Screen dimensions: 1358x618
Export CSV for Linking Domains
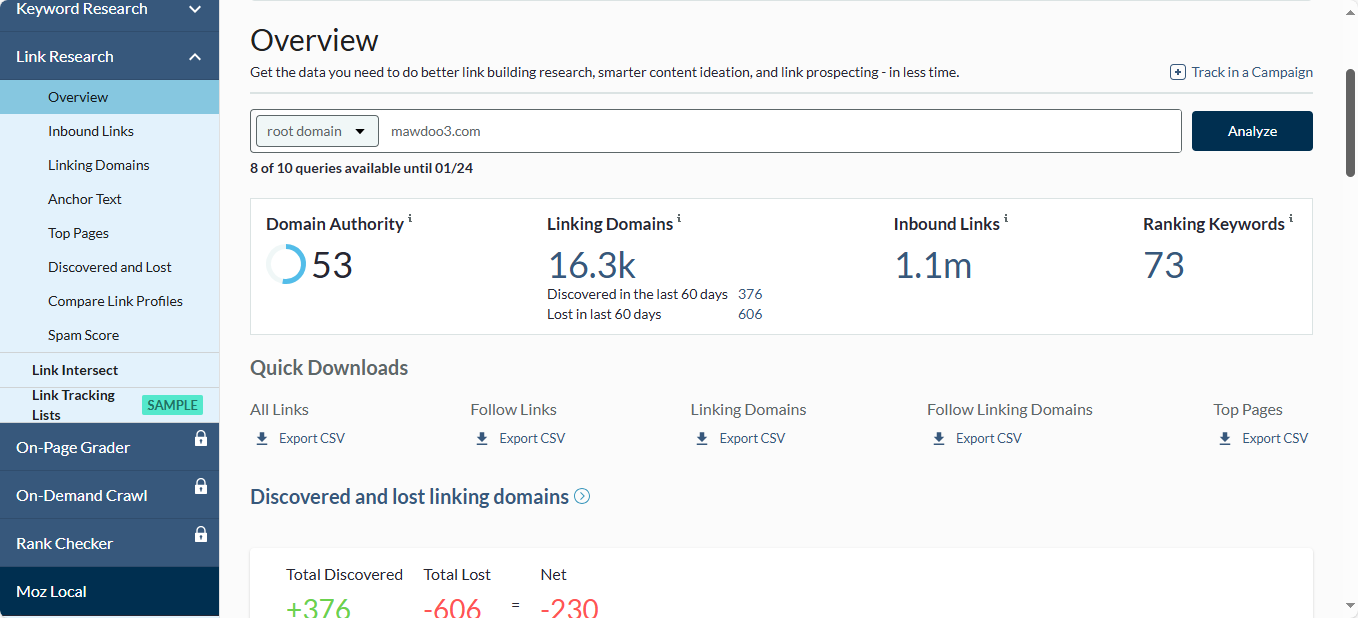[x=752, y=438]
